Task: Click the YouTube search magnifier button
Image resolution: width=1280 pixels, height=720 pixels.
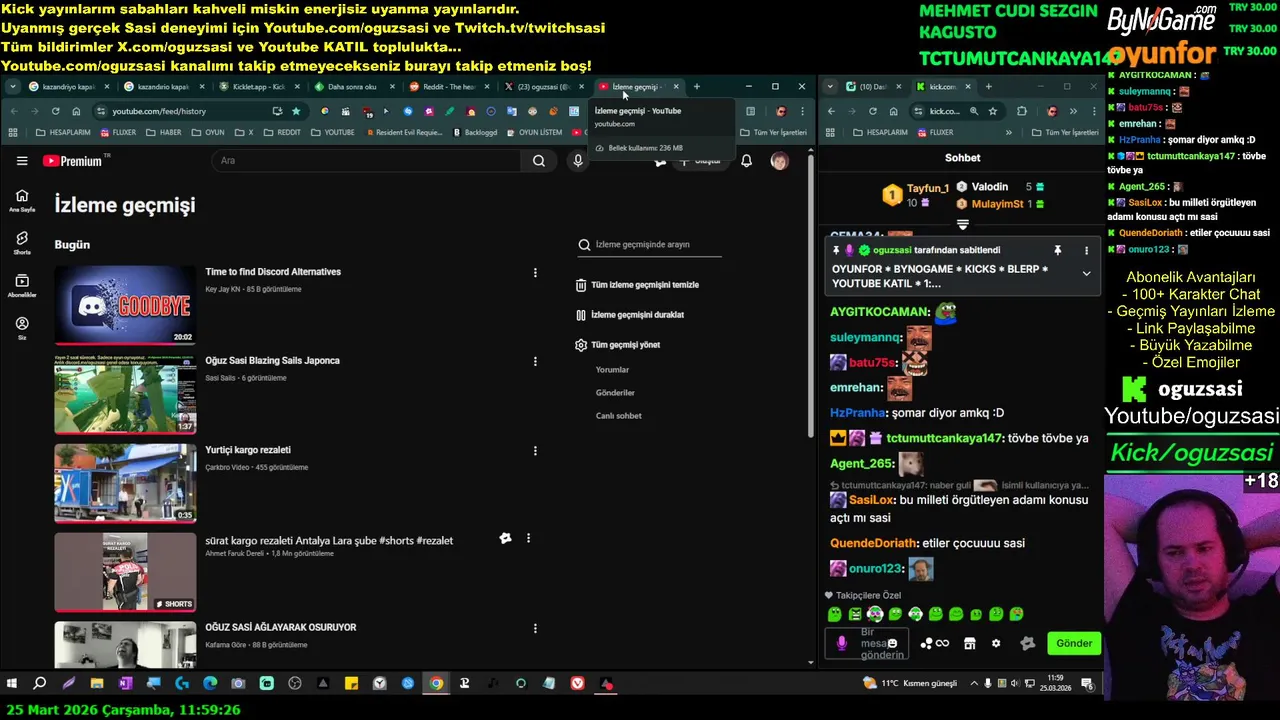Action: pyautogui.click(x=539, y=161)
